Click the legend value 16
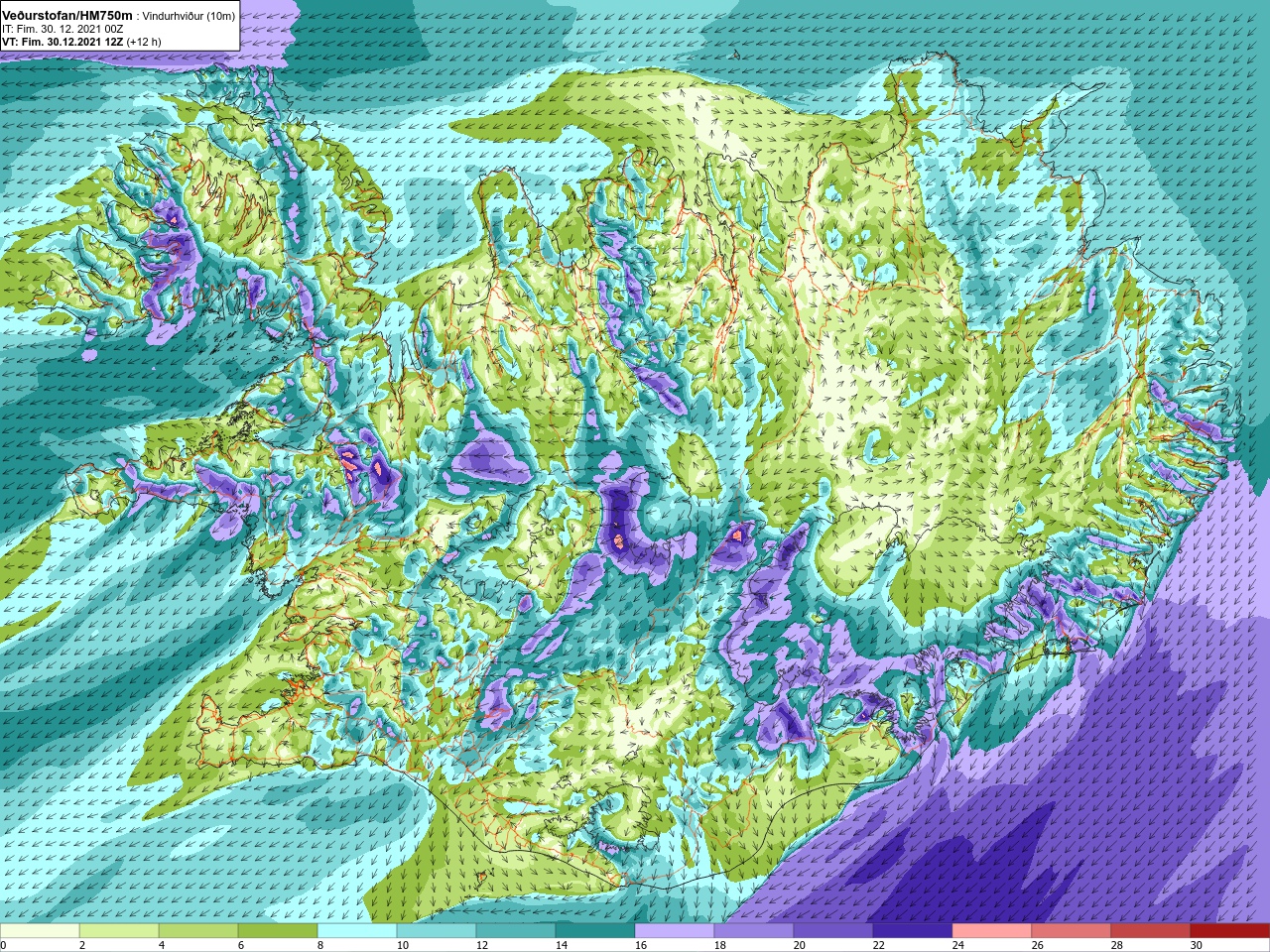Viewport: 1270px width, 952px height. click(641, 945)
